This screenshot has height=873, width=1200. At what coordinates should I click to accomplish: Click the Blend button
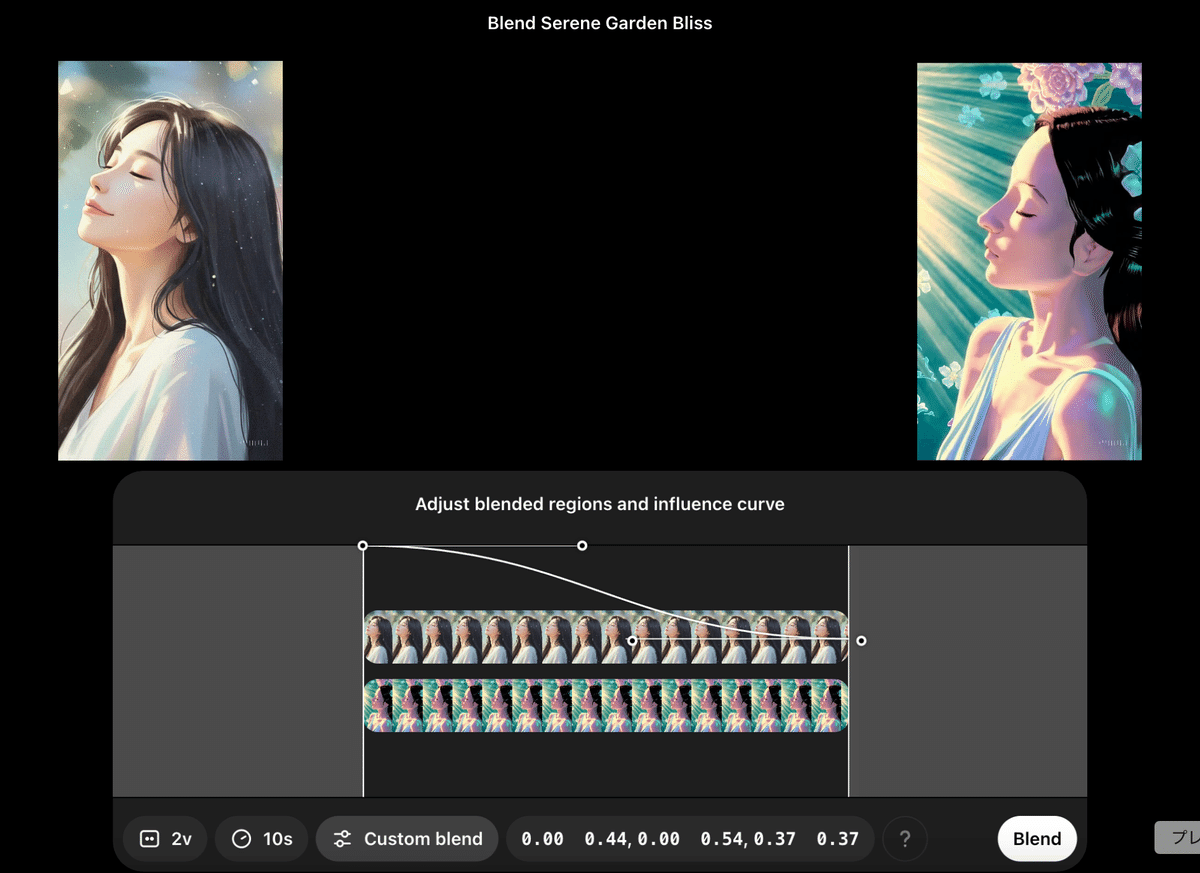(x=1037, y=839)
